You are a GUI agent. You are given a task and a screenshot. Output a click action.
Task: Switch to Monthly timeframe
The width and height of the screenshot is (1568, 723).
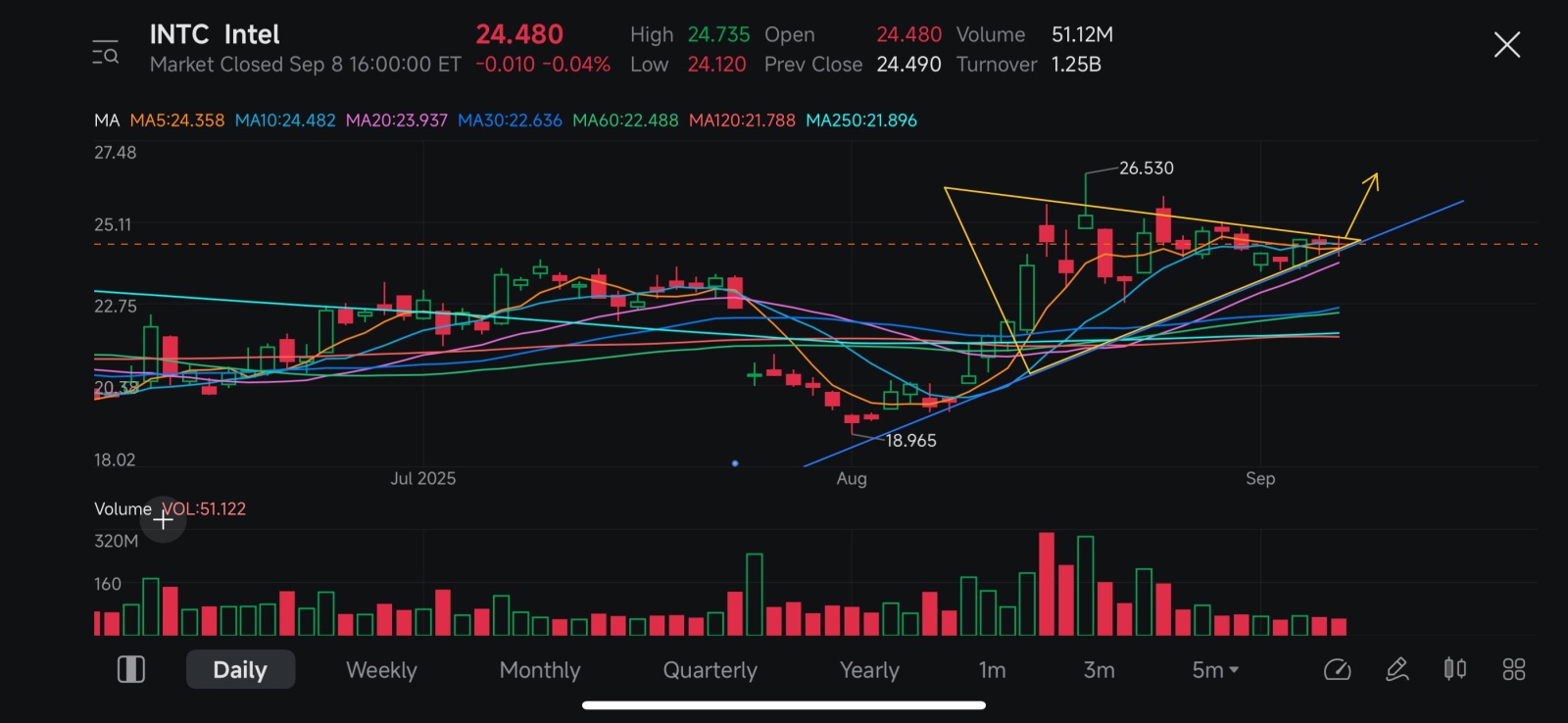540,670
